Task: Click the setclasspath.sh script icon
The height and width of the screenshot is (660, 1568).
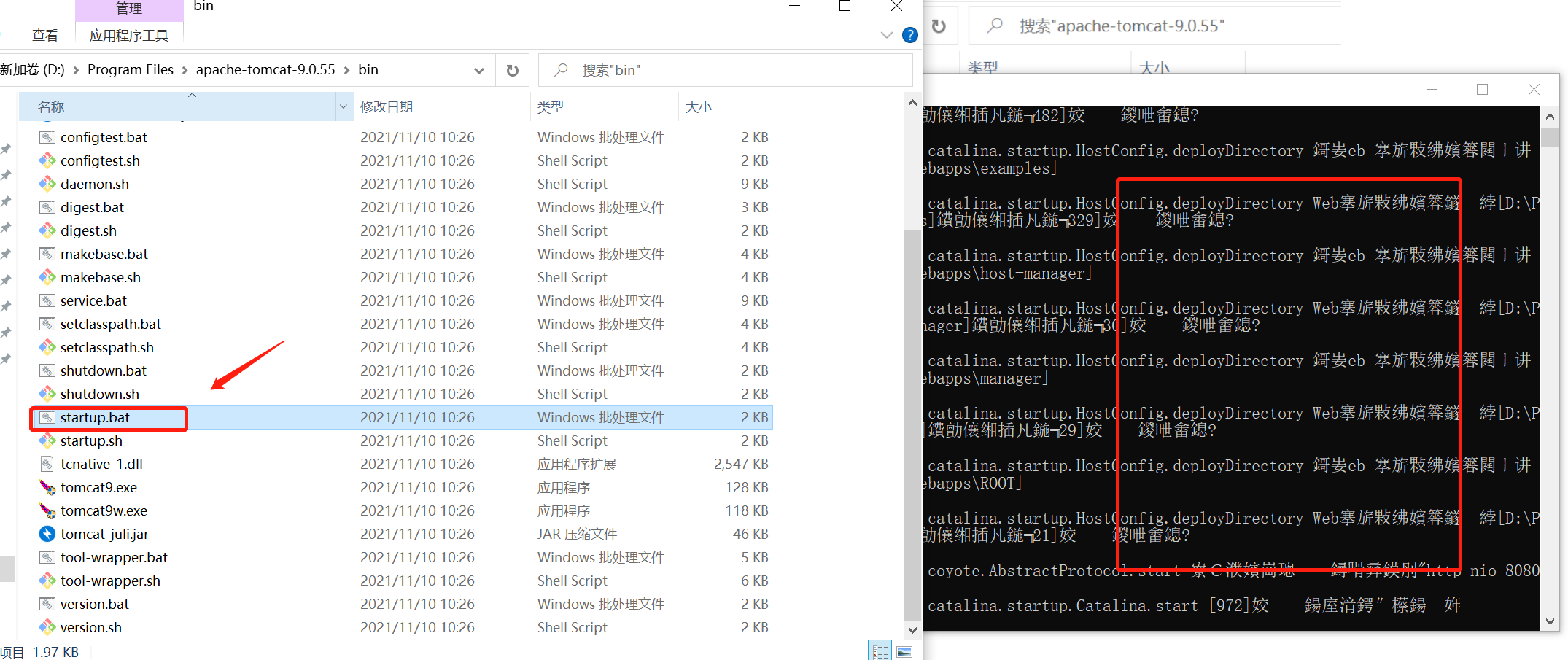Action: coord(47,347)
